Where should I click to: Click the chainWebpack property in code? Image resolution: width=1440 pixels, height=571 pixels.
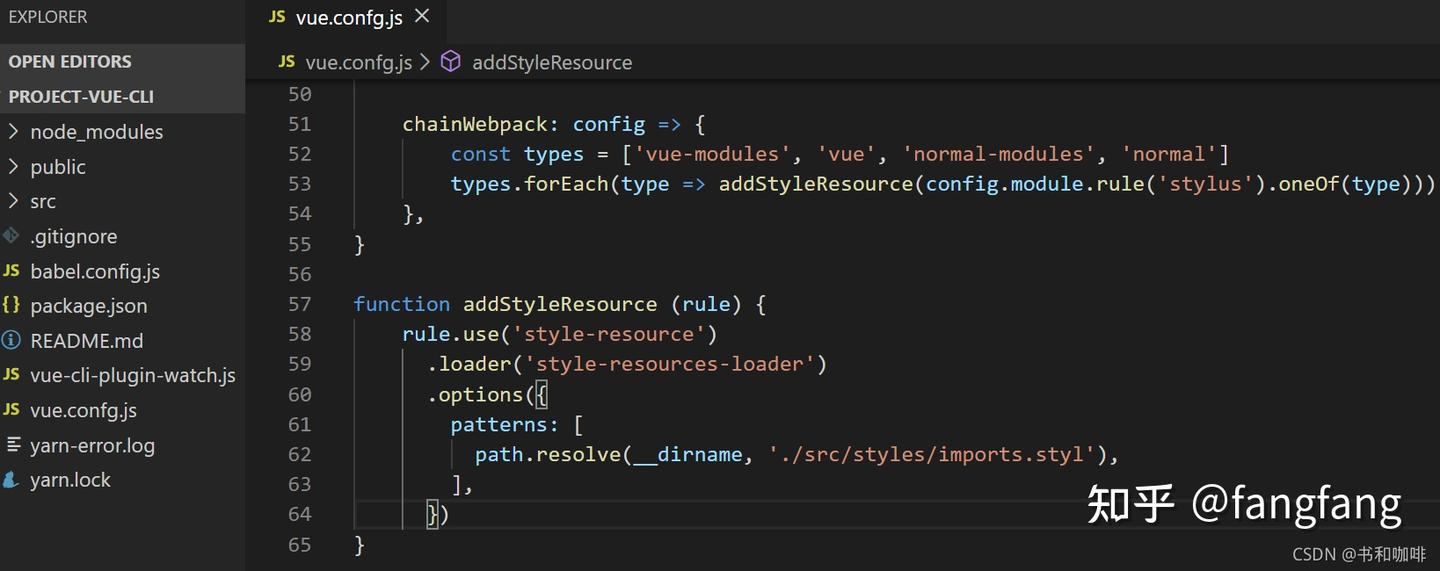(475, 125)
